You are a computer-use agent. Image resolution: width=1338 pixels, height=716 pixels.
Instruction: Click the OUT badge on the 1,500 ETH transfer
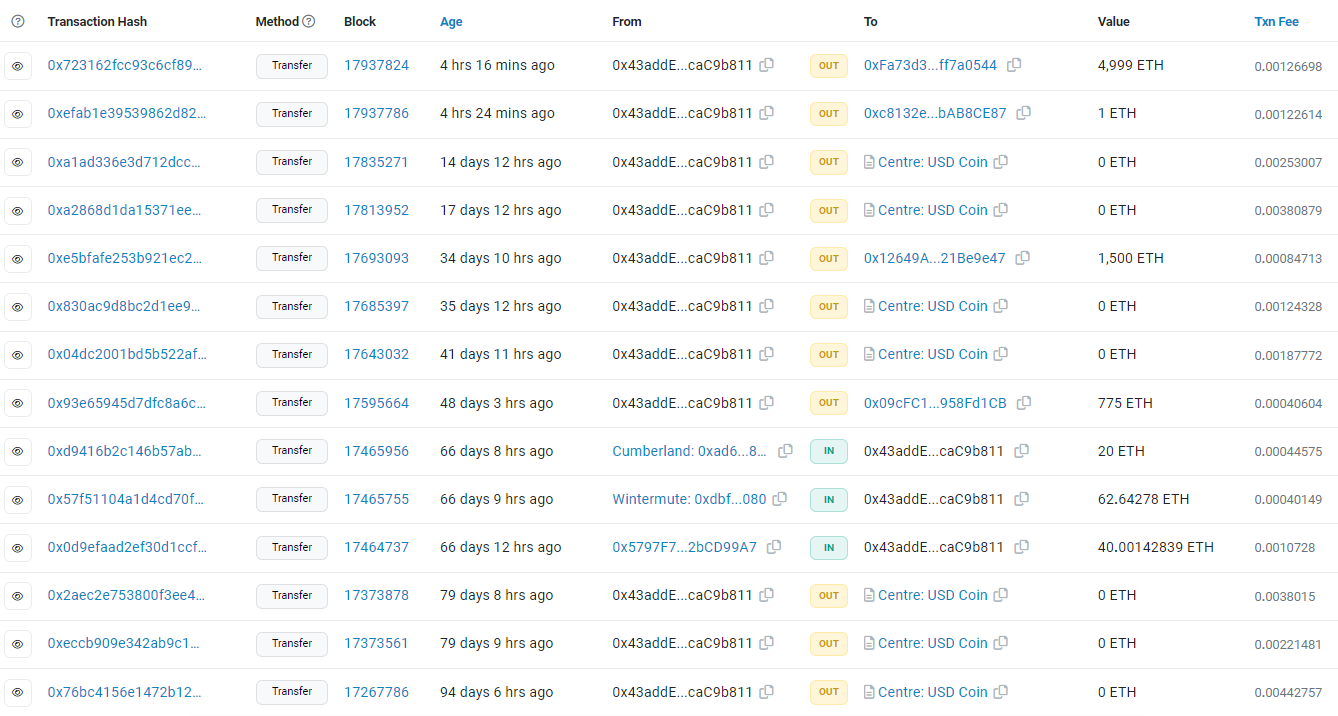pyautogui.click(x=828, y=258)
